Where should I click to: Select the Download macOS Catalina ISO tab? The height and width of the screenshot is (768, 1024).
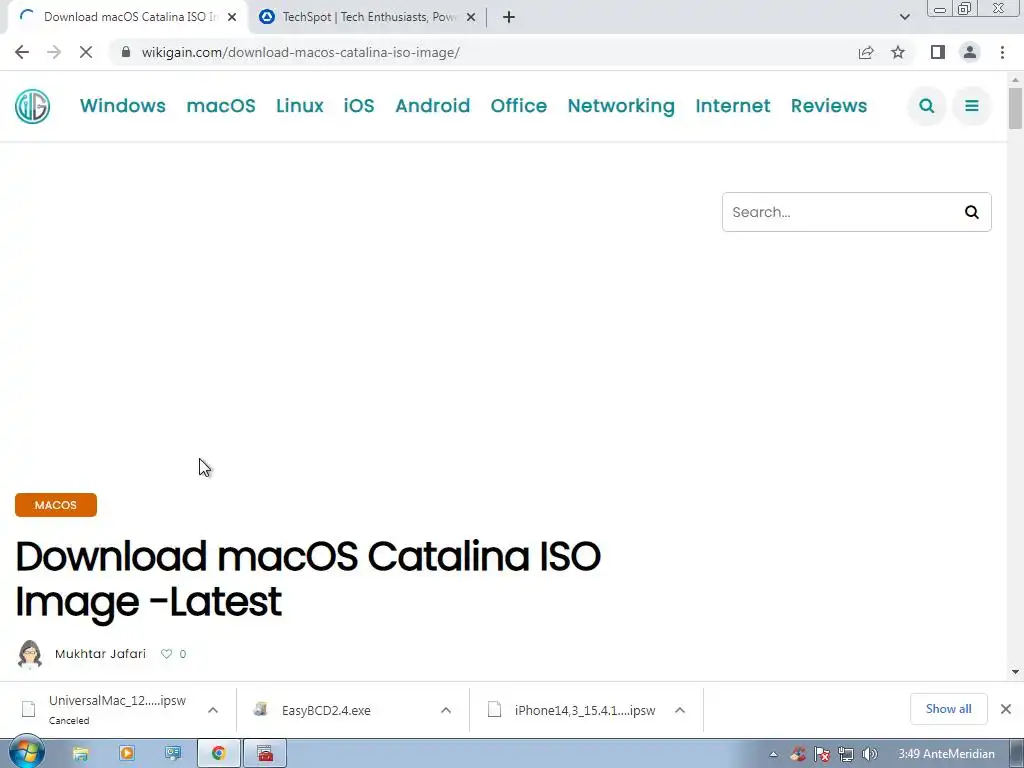coord(129,17)
